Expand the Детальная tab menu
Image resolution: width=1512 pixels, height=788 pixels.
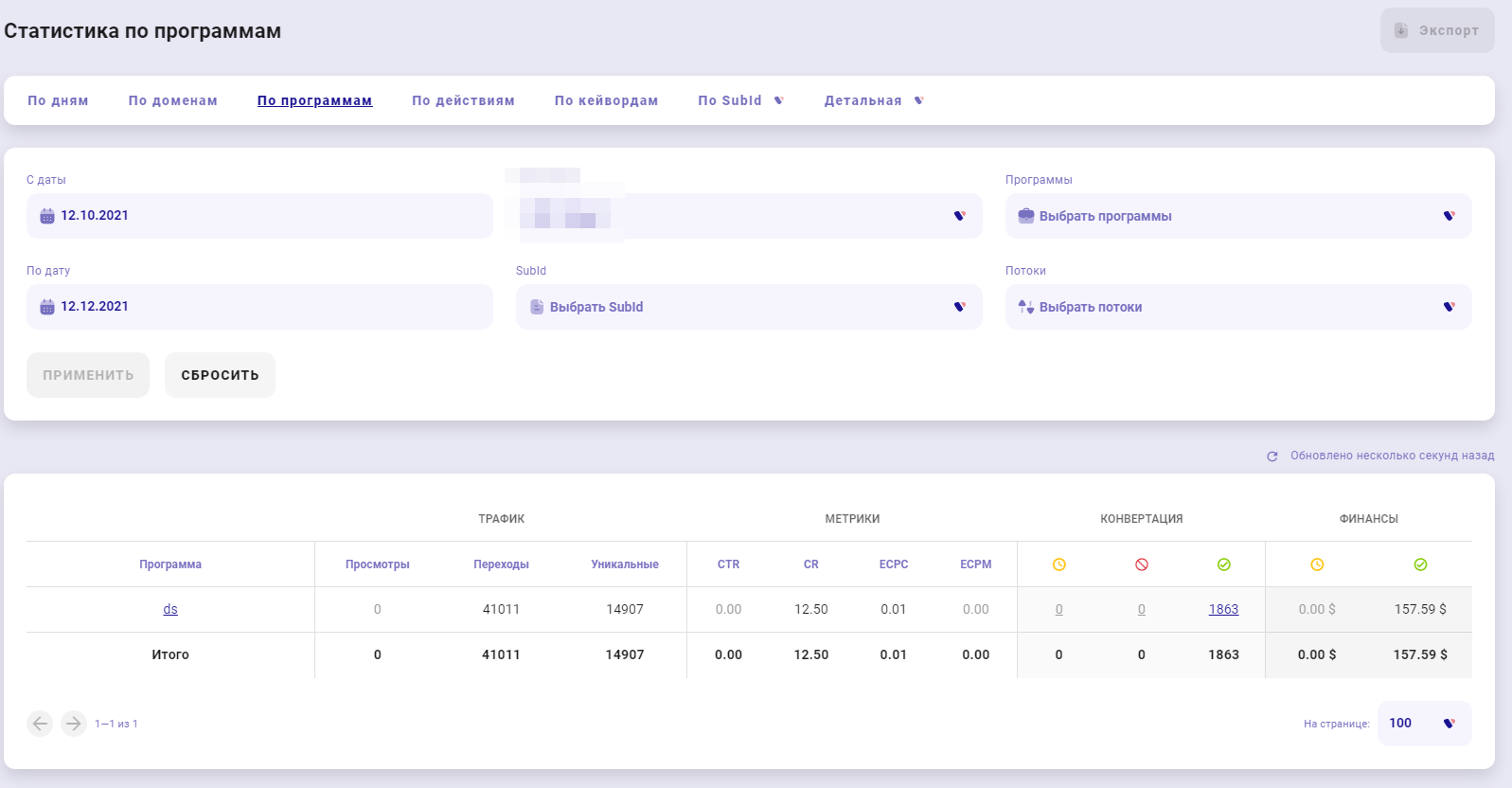coord(873,100)
